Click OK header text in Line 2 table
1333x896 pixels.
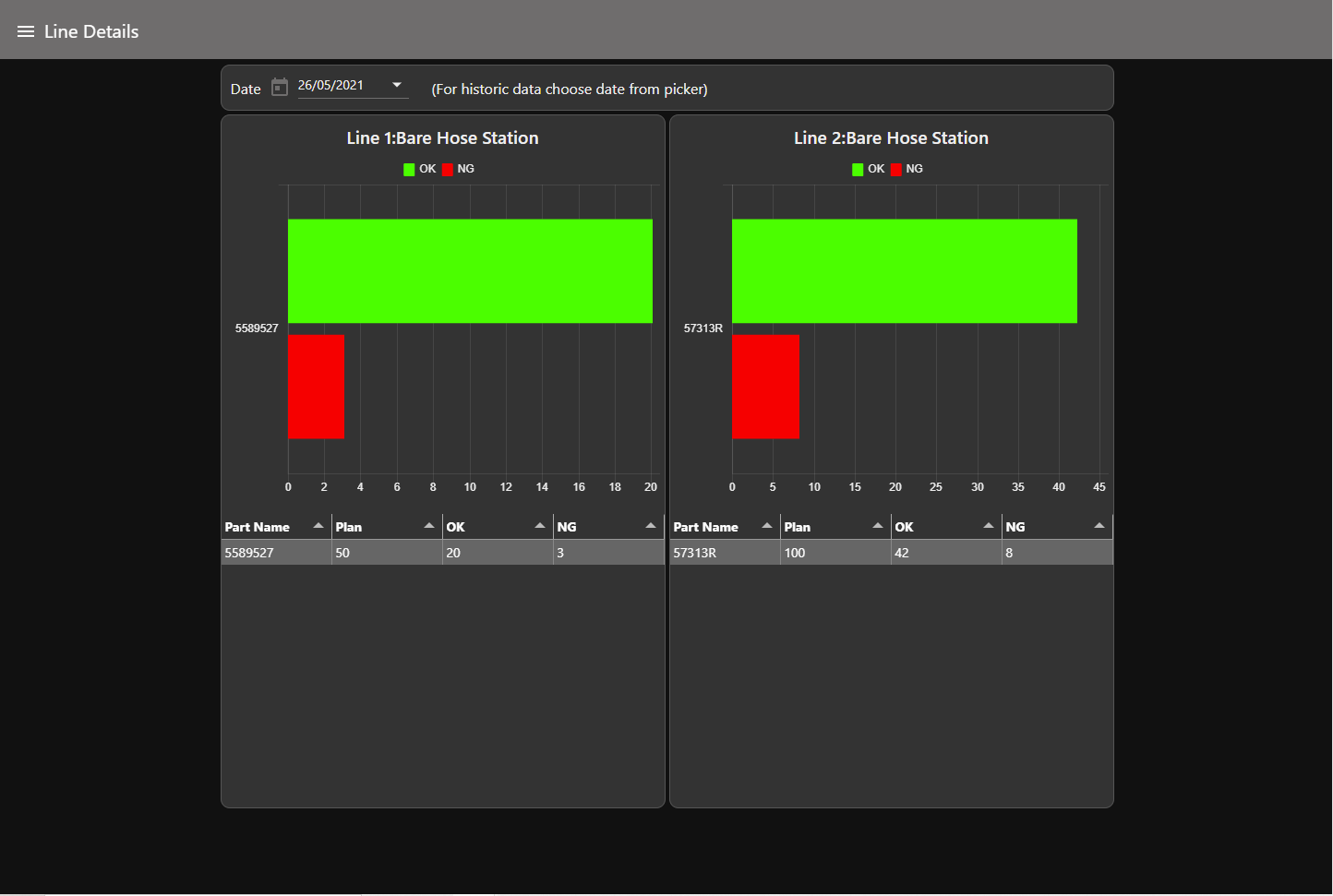[x=905, y=527]
